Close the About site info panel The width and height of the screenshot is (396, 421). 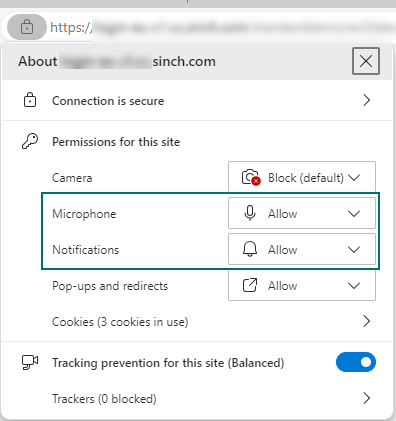[366, 61]
